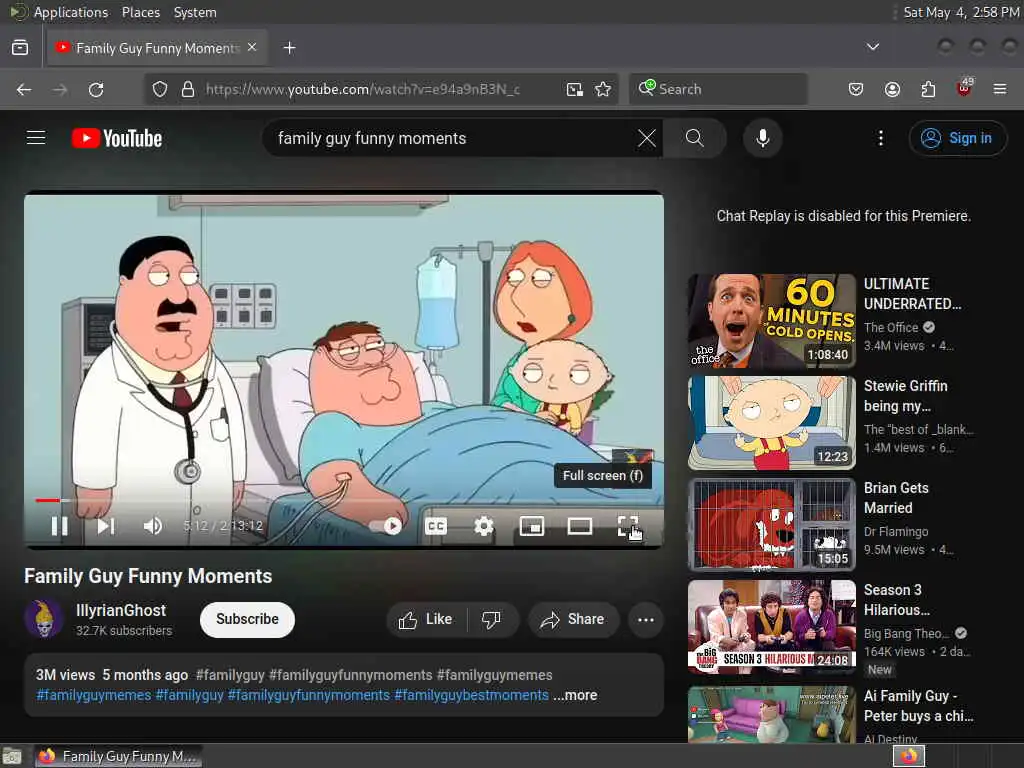Open uBlock extension badge showing 49
The width and height of the screenshot is (1024, 768).
[964, 88]
